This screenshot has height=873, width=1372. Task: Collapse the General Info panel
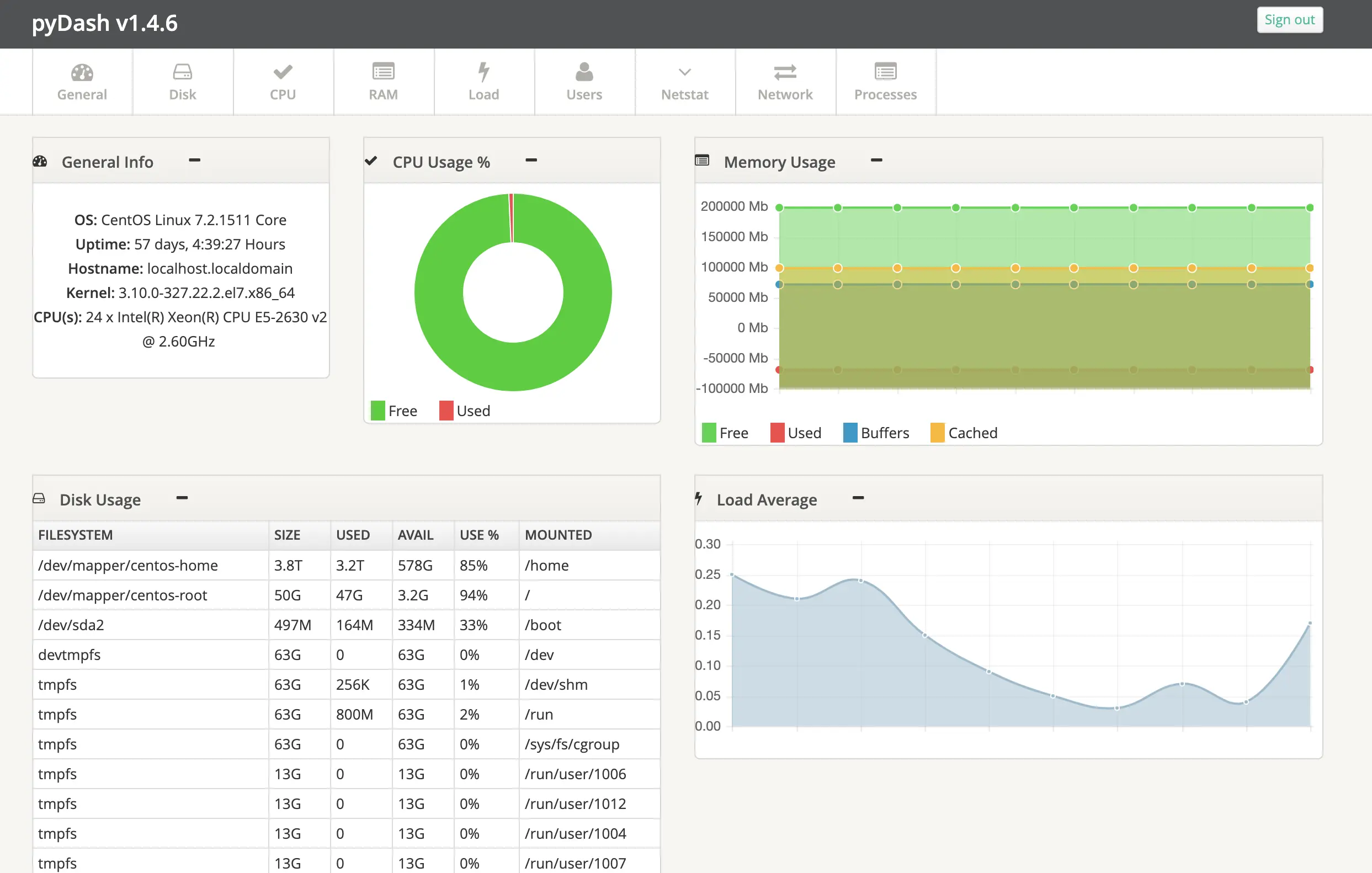[194, 161]
